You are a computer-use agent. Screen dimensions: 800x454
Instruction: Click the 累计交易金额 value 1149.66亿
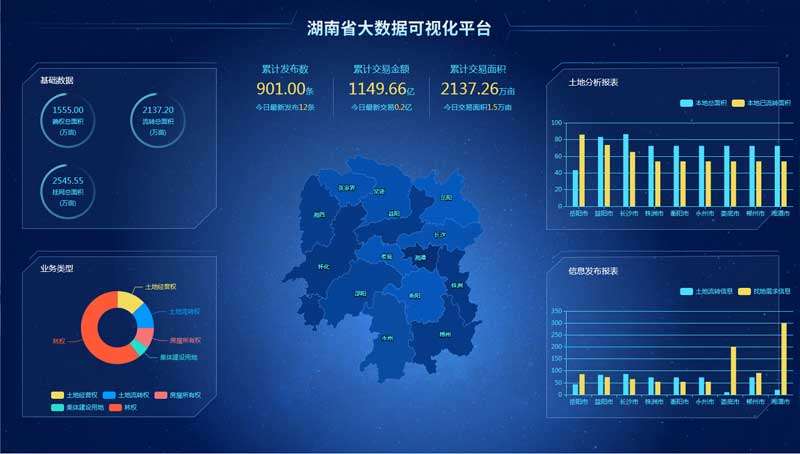click(x=381, y=89)
